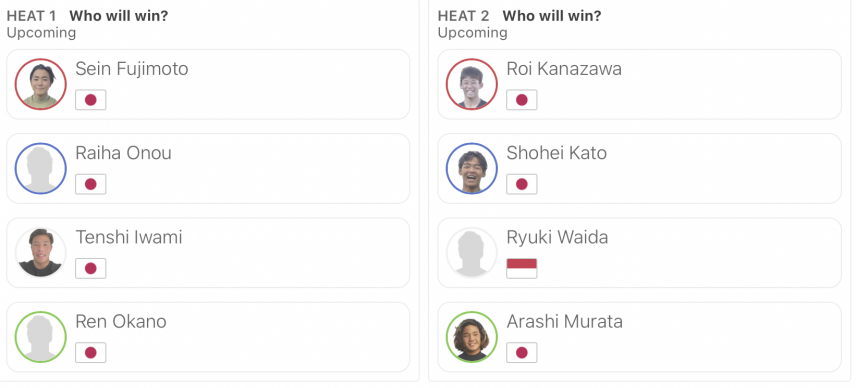Click the Japan flag under Shohei Kato
This screenshot has height=388, width=856.
tap(522, 184)
